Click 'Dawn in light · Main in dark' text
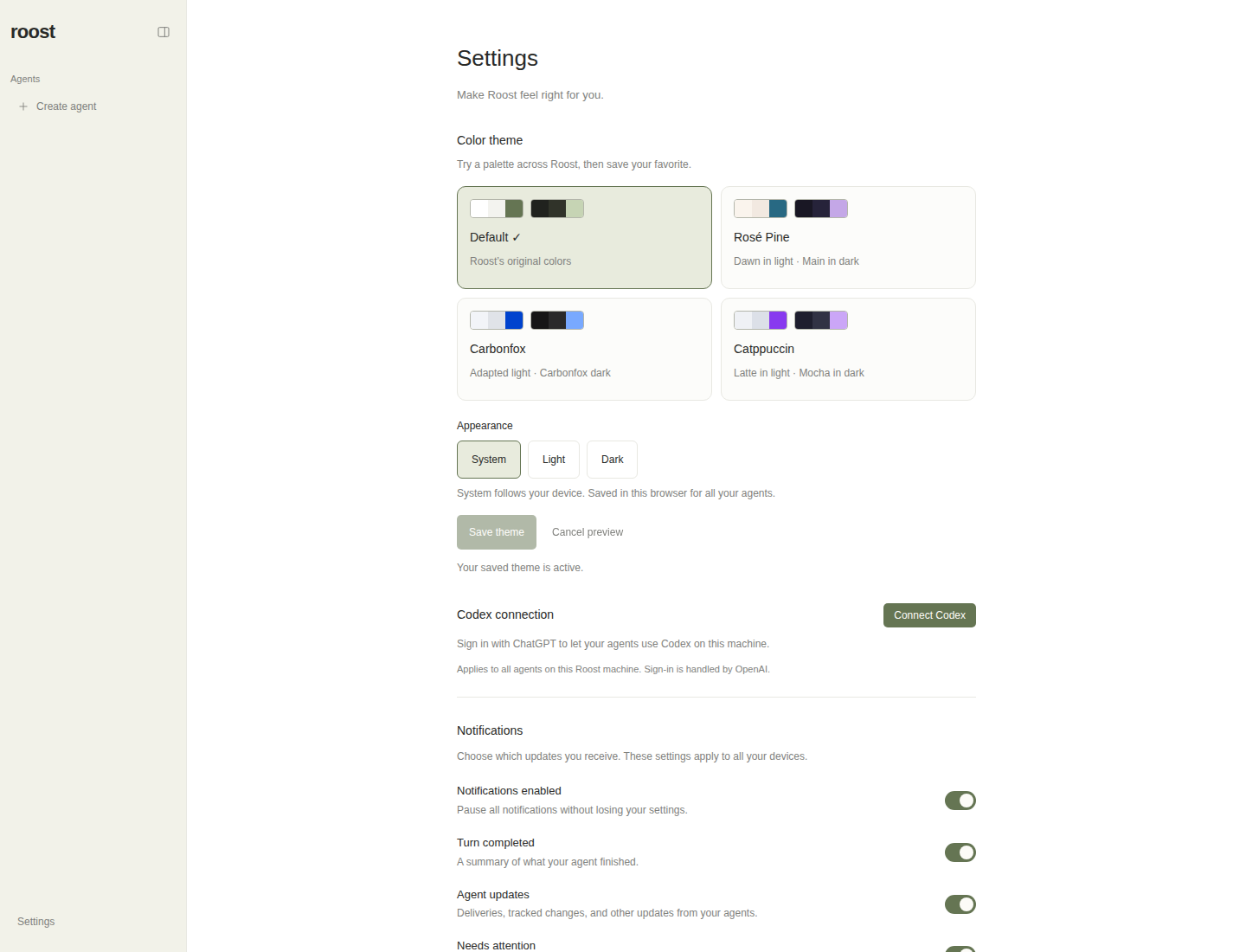Viewport: 1246px width, 952px height. [796, 261]
